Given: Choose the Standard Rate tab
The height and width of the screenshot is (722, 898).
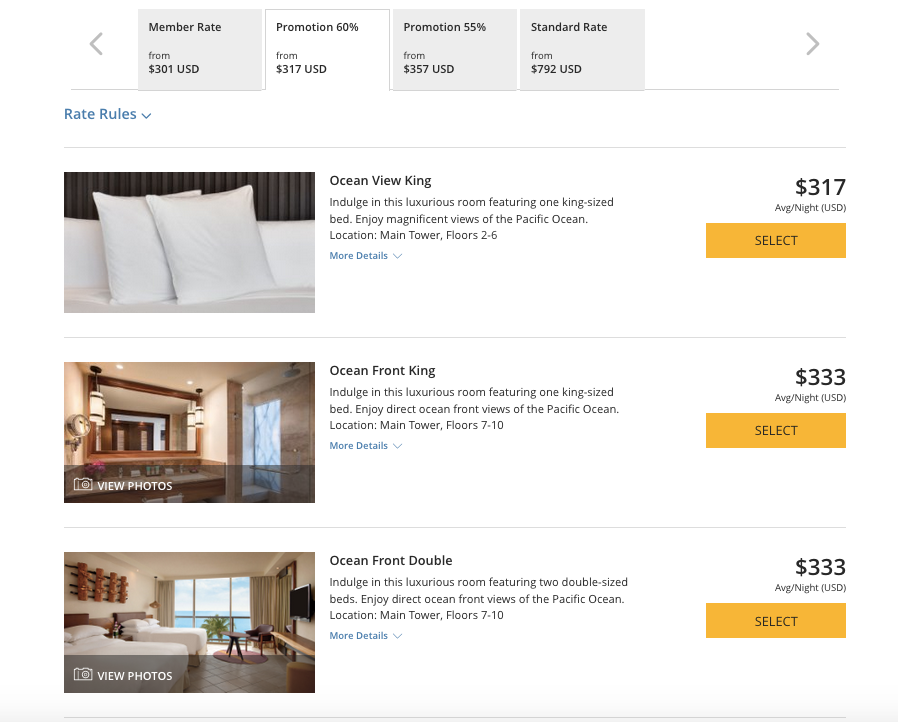Looking at the screenshot, I should point(581,49).
